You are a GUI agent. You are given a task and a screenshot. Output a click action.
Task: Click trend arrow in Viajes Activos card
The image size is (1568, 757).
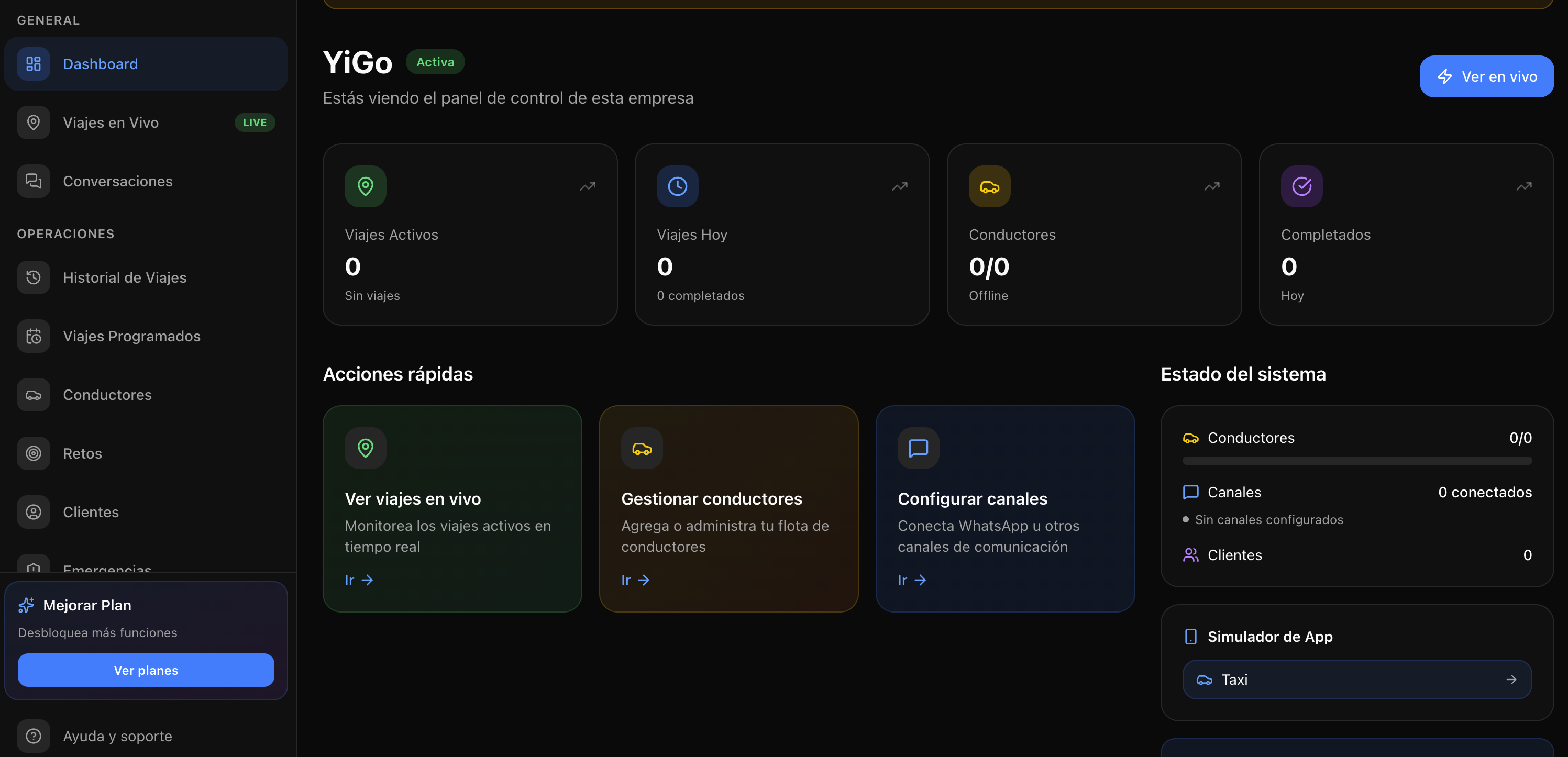point(588,186)
